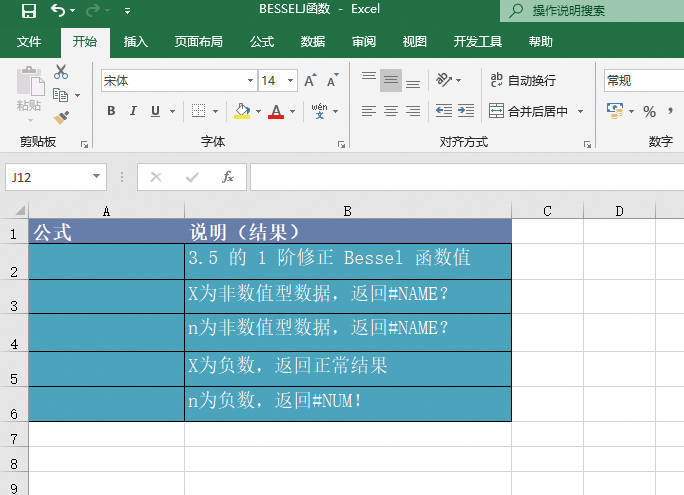Apply the yellow fill color swatch
This screenshot has height=495, width=684.
pos(242,111)
